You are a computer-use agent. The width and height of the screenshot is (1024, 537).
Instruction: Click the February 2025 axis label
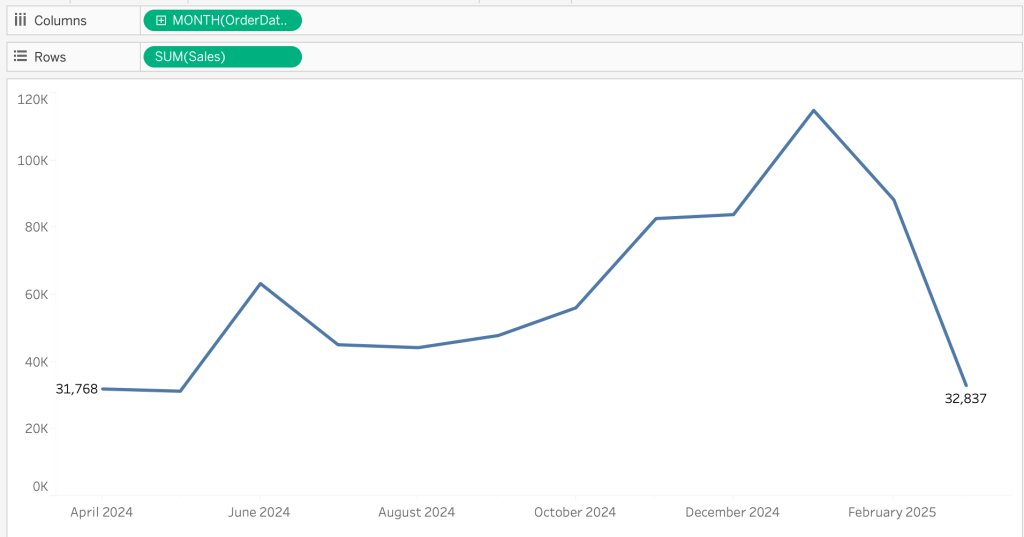[891, 512]
